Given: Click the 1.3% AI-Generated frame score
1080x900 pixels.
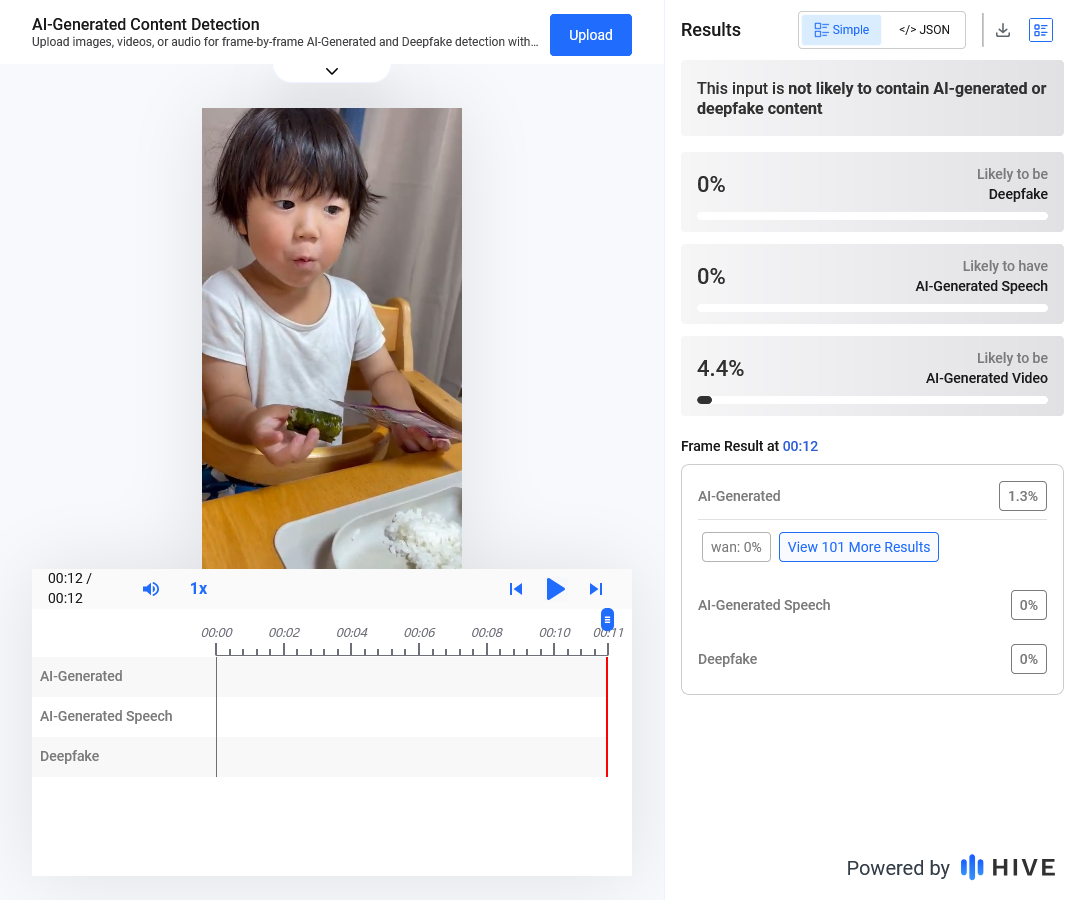Looking at the screenshot, I should point(1022,496).
